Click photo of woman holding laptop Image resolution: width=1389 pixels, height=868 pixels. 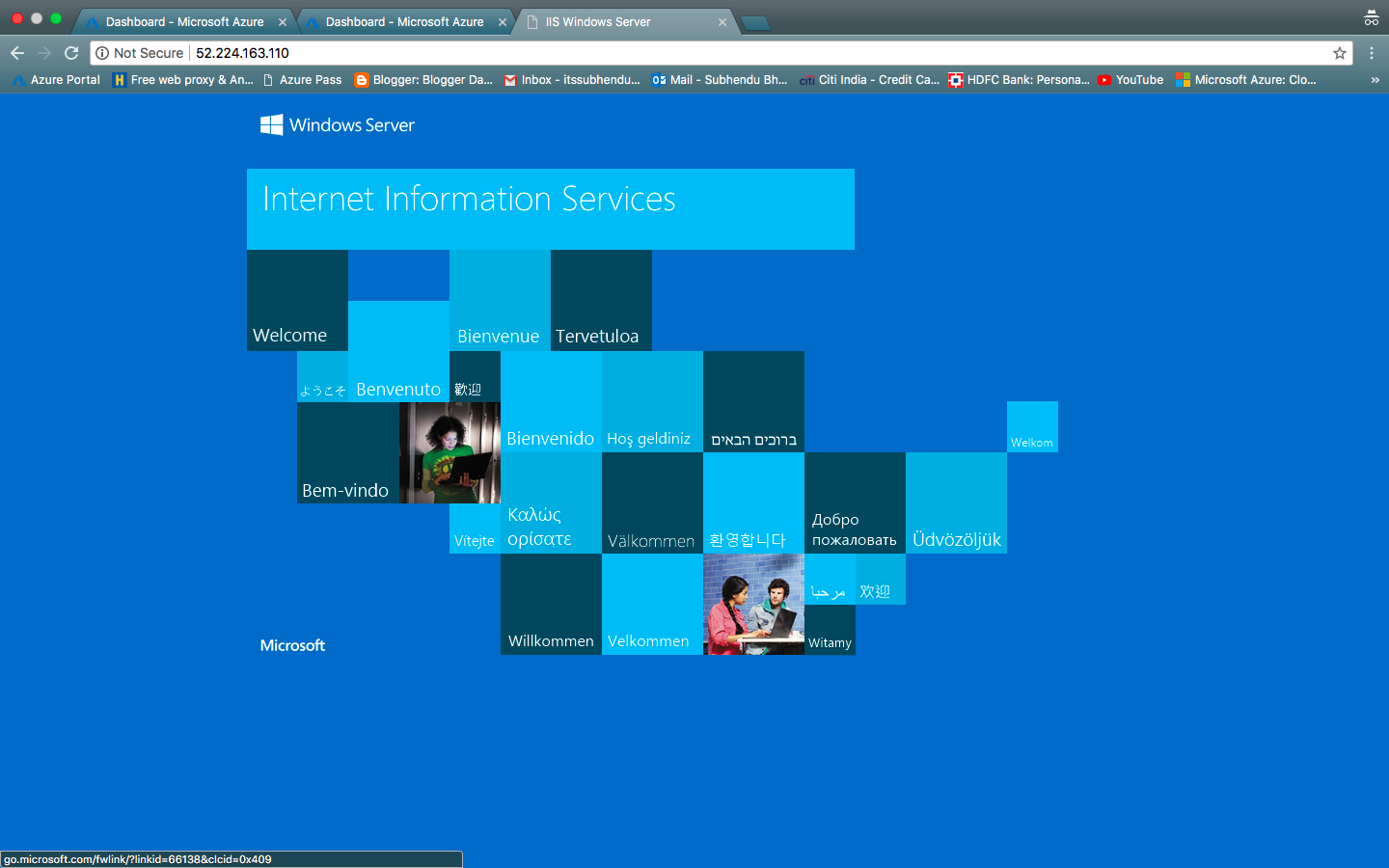(449, 453)
